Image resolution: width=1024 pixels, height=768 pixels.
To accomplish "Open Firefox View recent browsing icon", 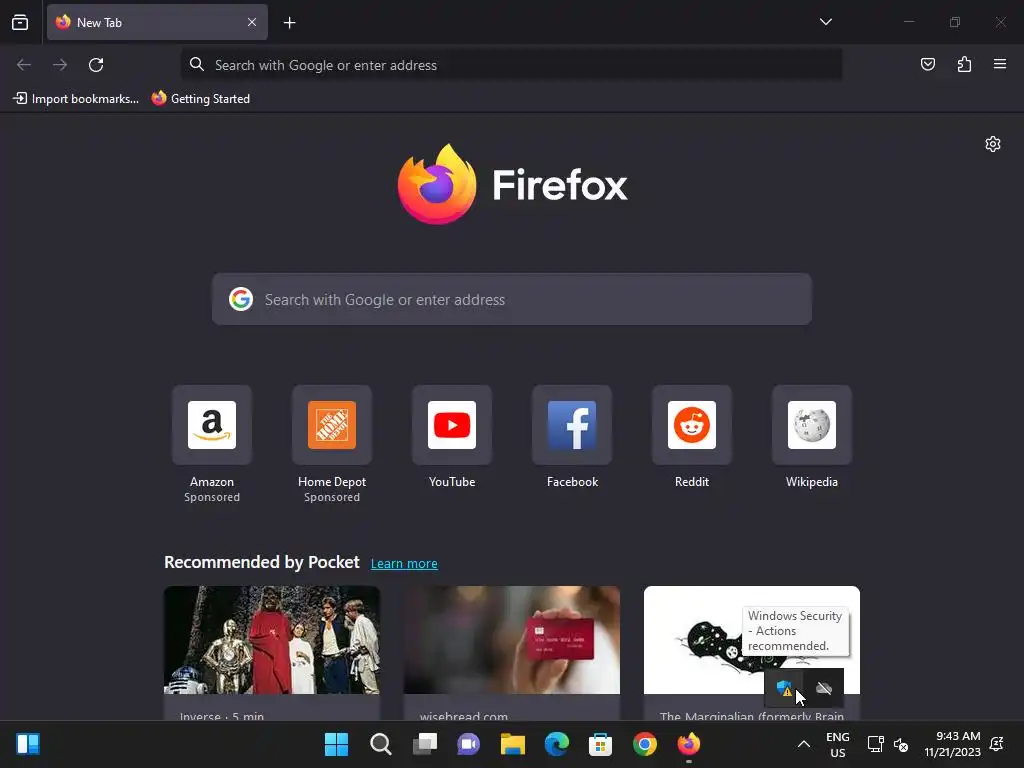I will [20, 22].
